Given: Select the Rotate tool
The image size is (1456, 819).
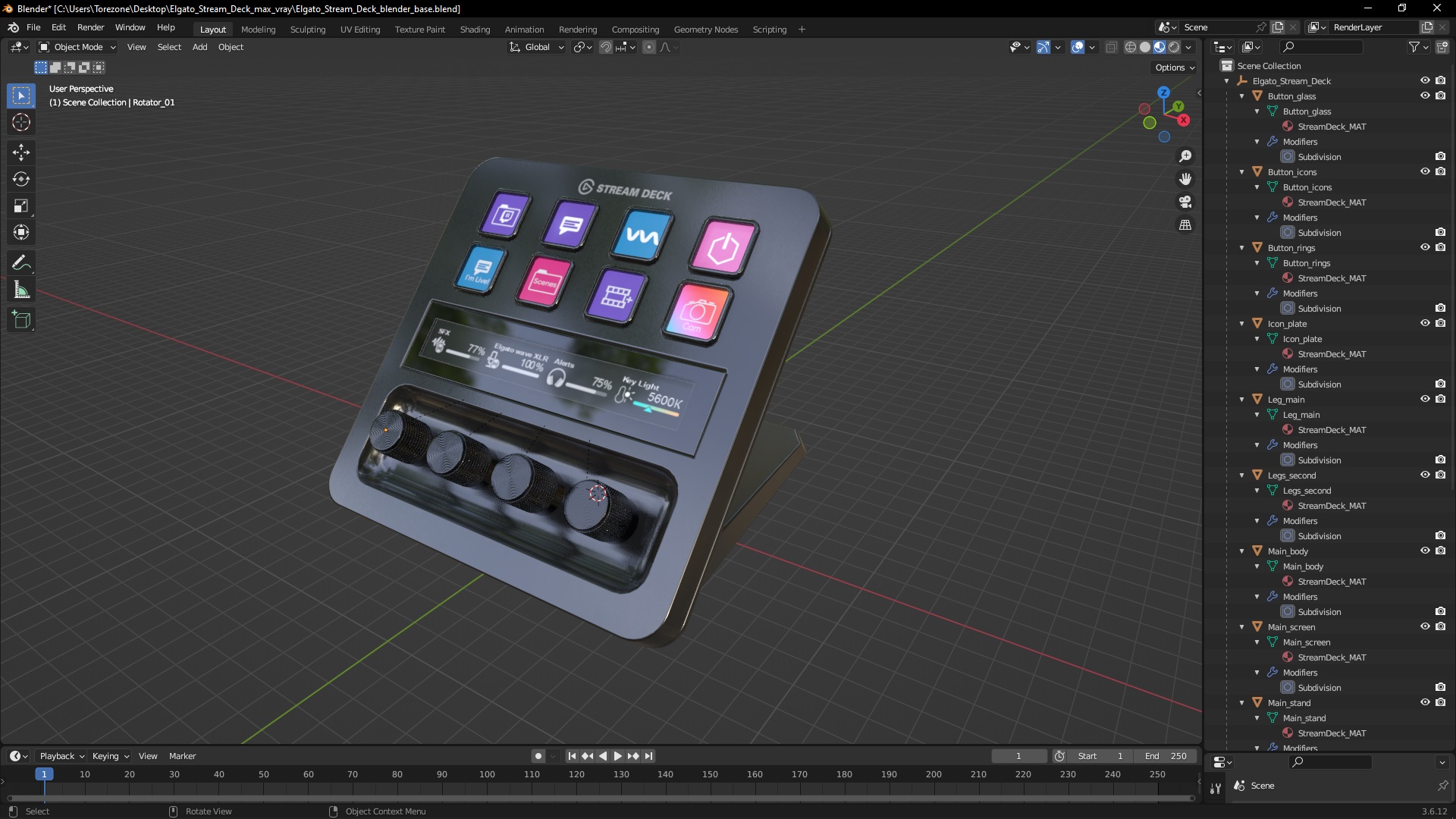Looking at the screenshot, I should coord(21,179).
